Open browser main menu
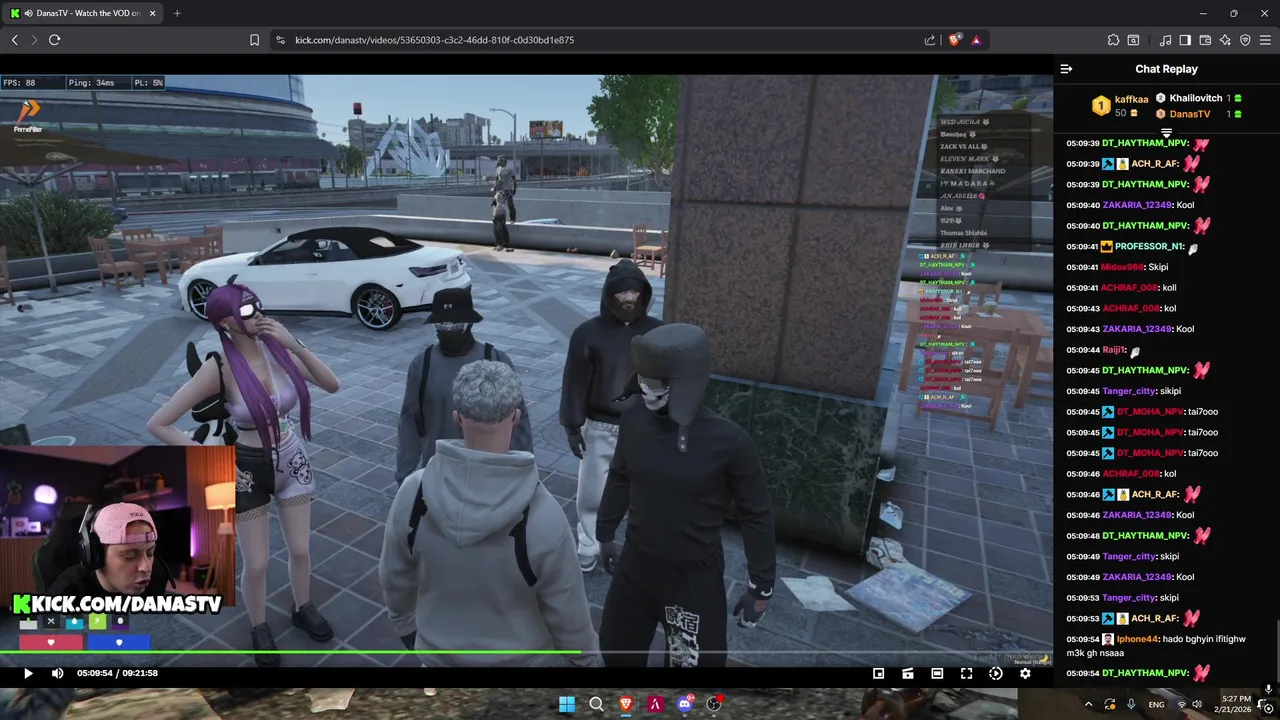Viewport: 1280px width, 720px height. click(1265, 40)
